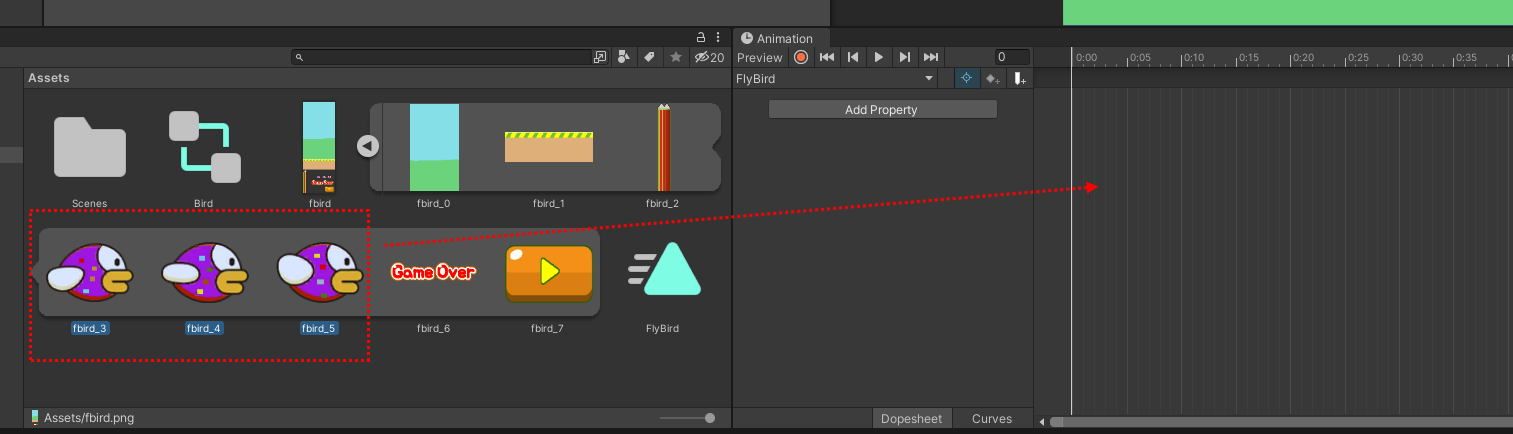Select the fbird_7 play button sprite
Viewport: 1513px width, 434px height.
548,272
